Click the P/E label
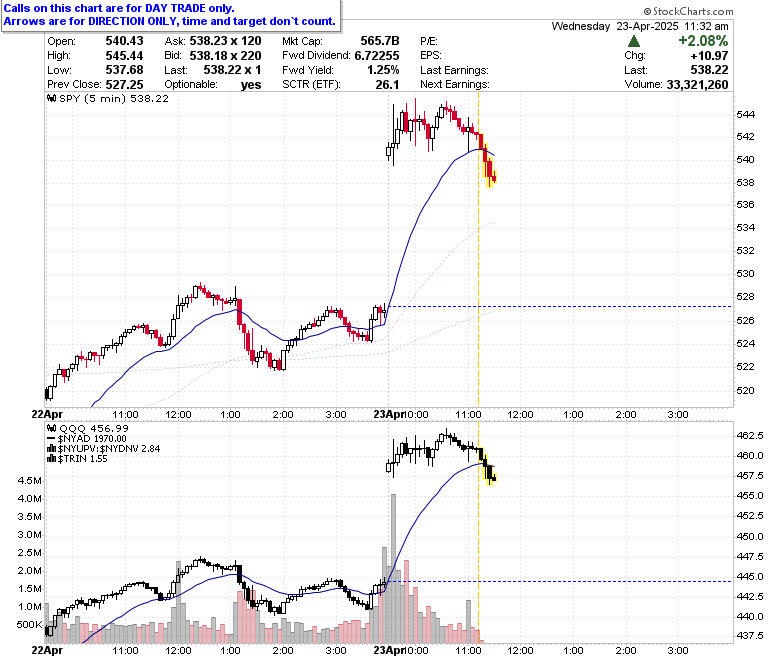This screenshot has width=780, height=659. [x=429, y=41]
